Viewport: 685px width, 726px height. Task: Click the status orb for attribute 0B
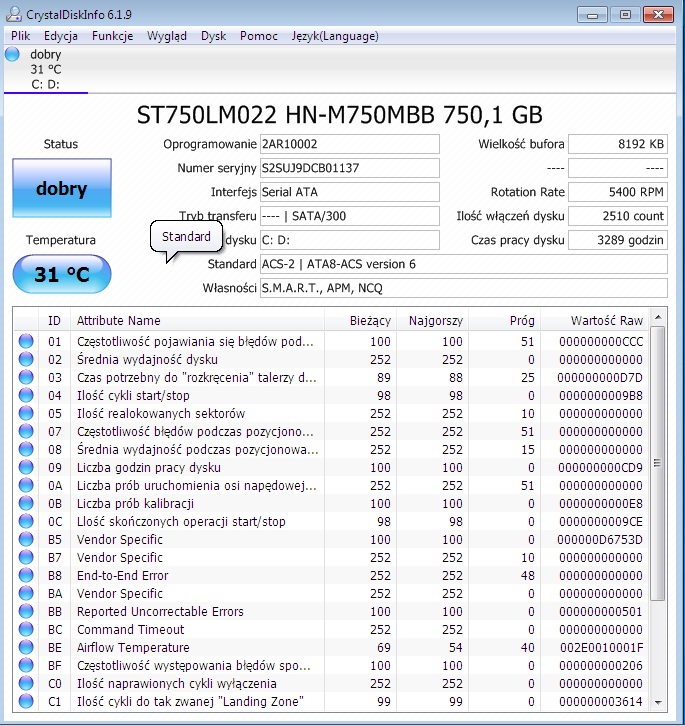point(26,503)
